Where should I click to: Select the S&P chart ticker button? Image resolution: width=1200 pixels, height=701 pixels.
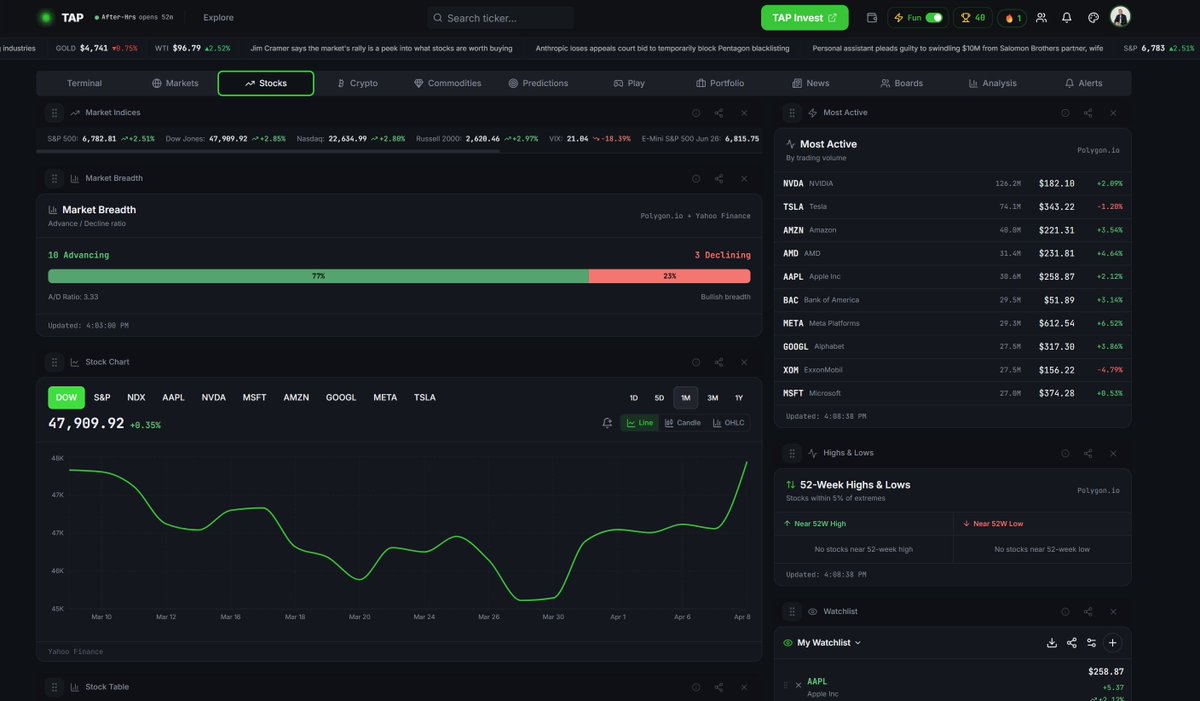pos(102,398)
